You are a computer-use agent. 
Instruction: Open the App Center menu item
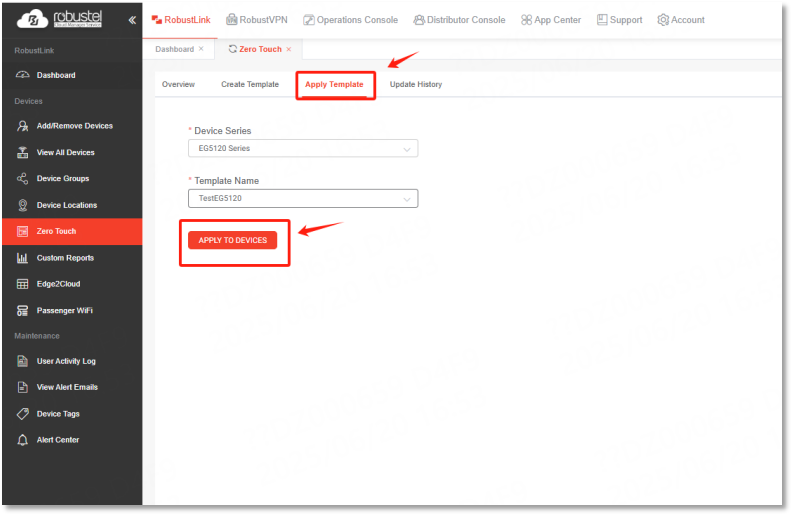551,20
